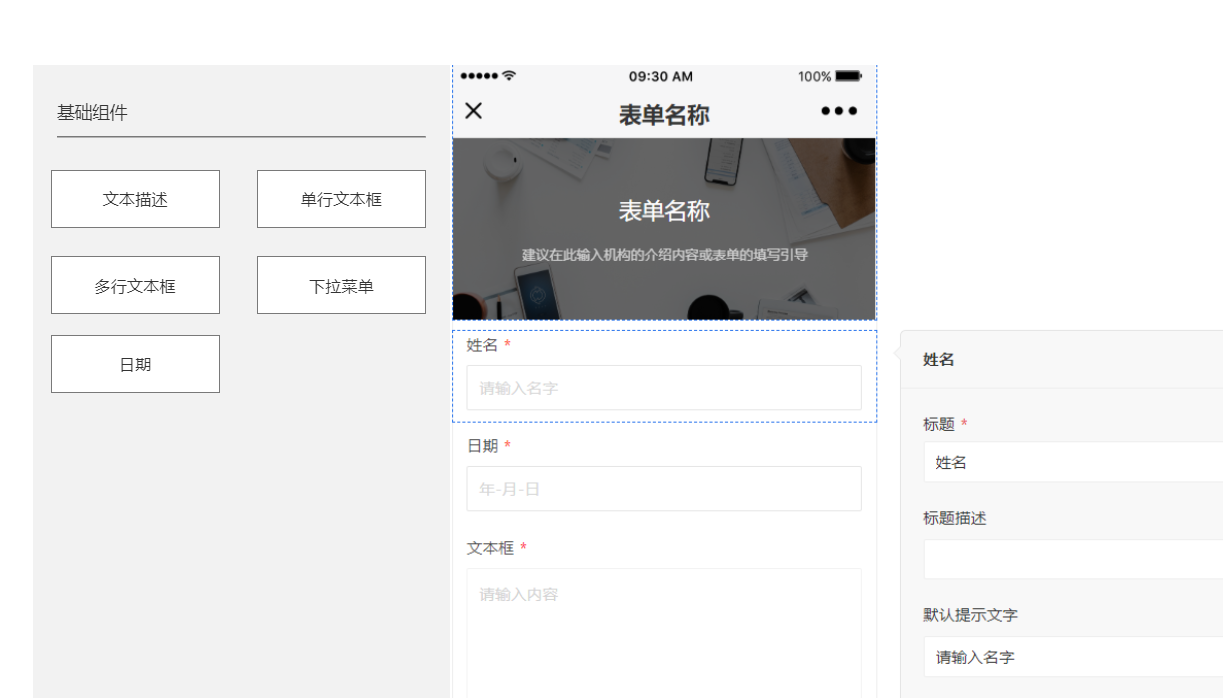Add a 文本描述 component

click(x=135, y=199)
